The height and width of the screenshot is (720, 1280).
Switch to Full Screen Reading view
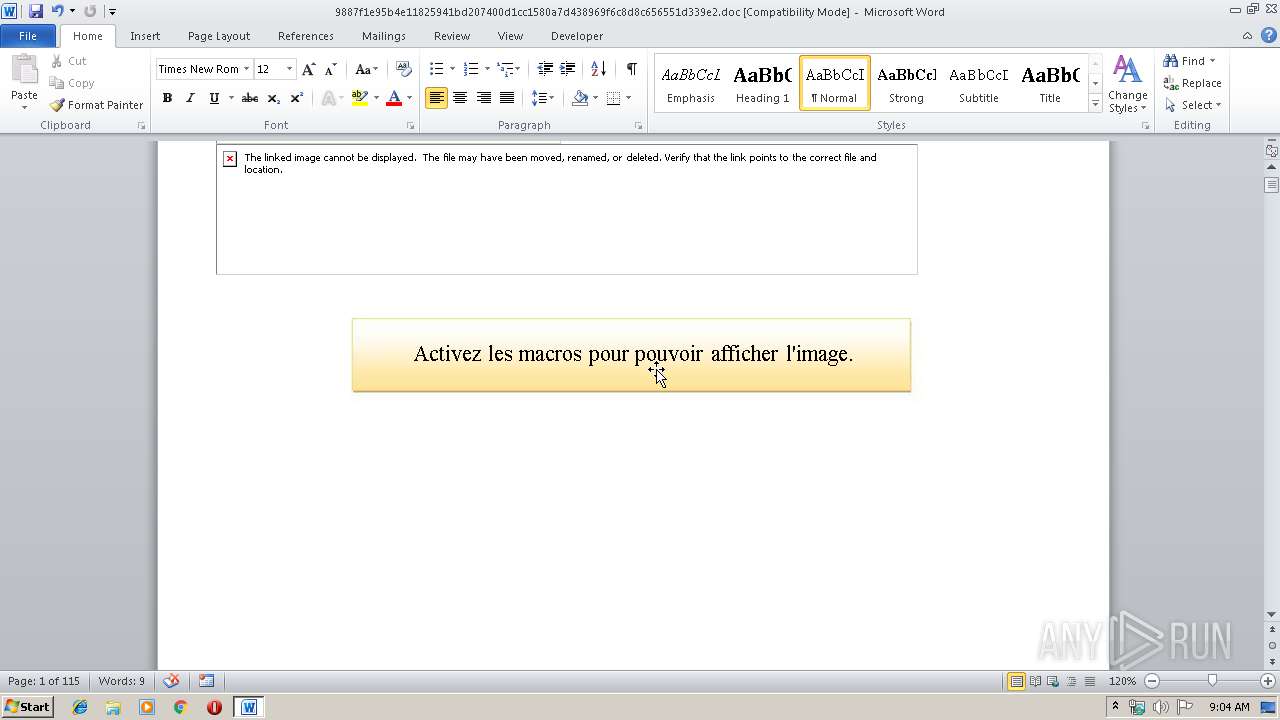[x=1035, y=681]
